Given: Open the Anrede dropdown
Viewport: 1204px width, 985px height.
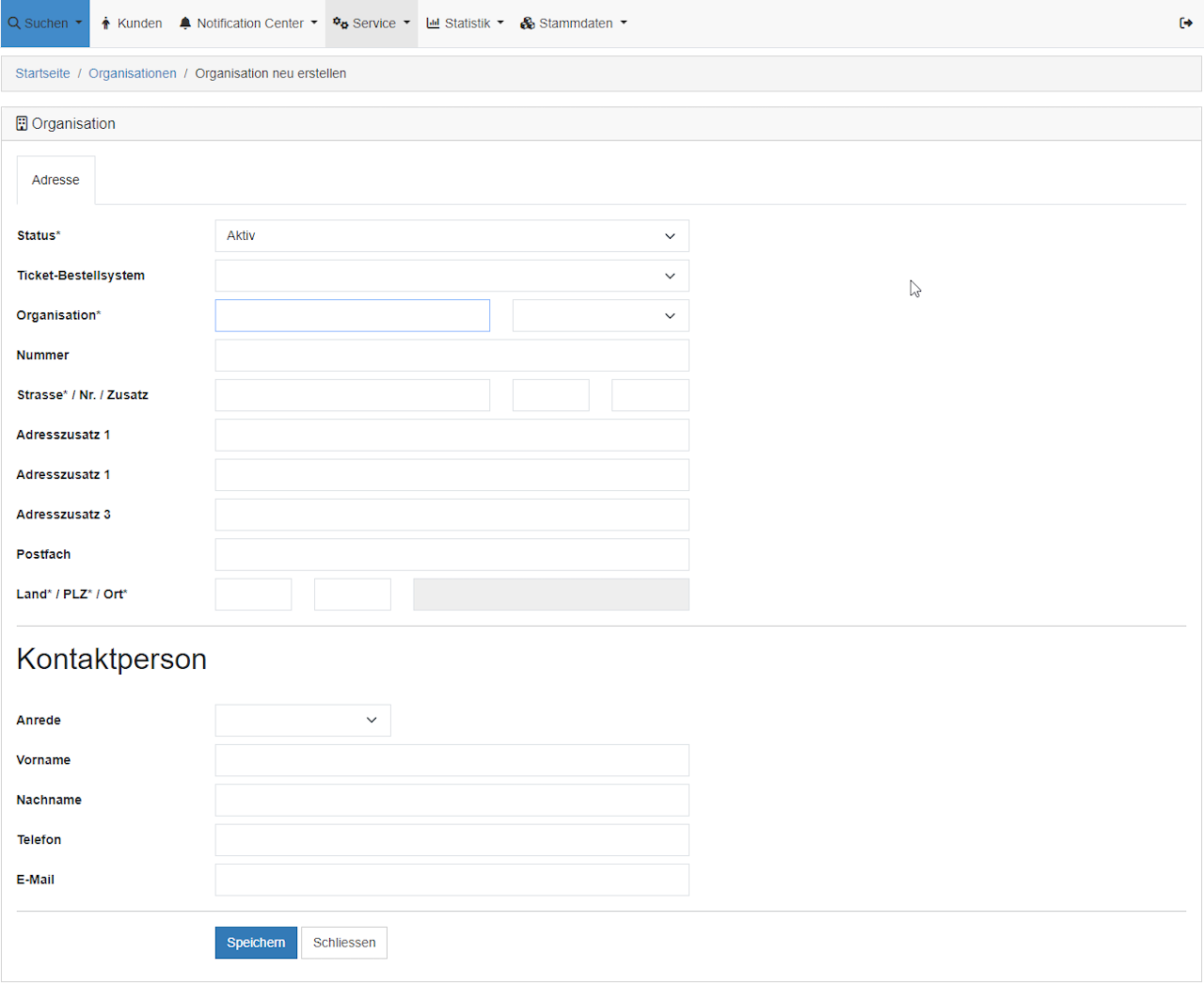Looking at the screenshot, I should click(302, 721).
